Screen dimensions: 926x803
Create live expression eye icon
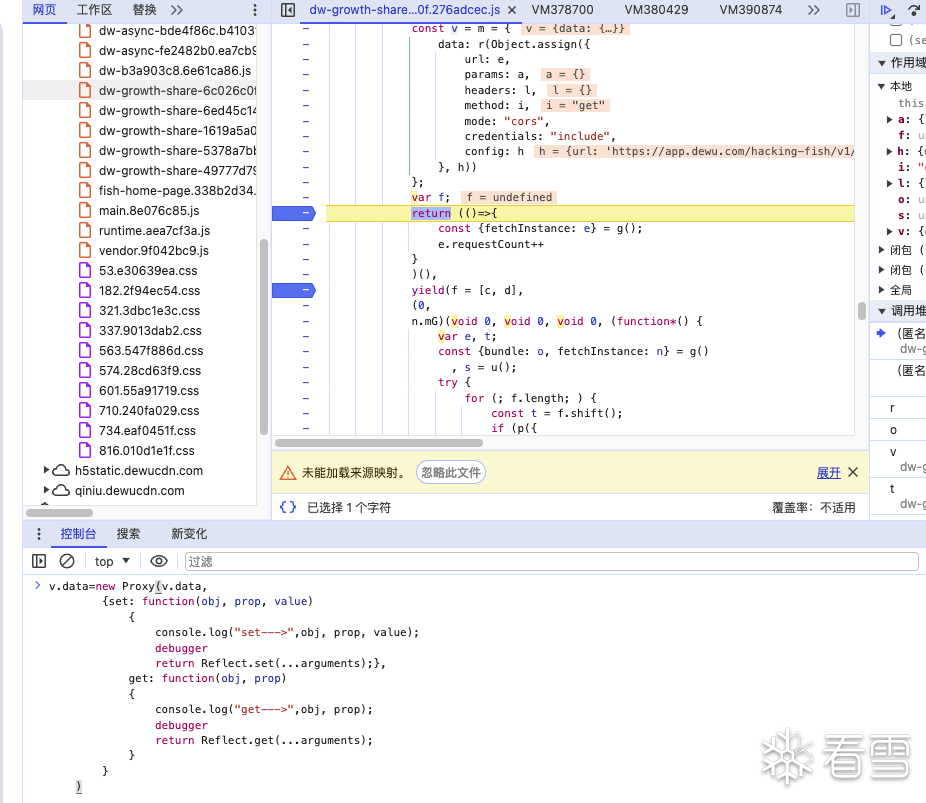click(x=159, y=561)
